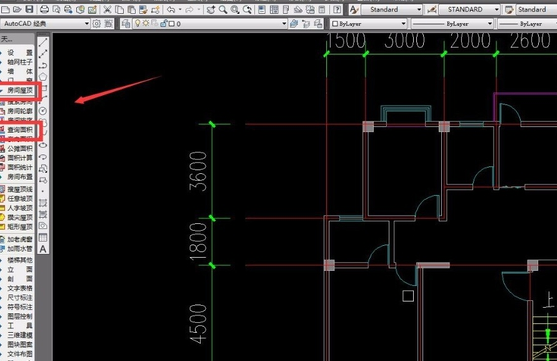
Task: Activate the Pan realtime tool
Action: click(x=210, y=10)
